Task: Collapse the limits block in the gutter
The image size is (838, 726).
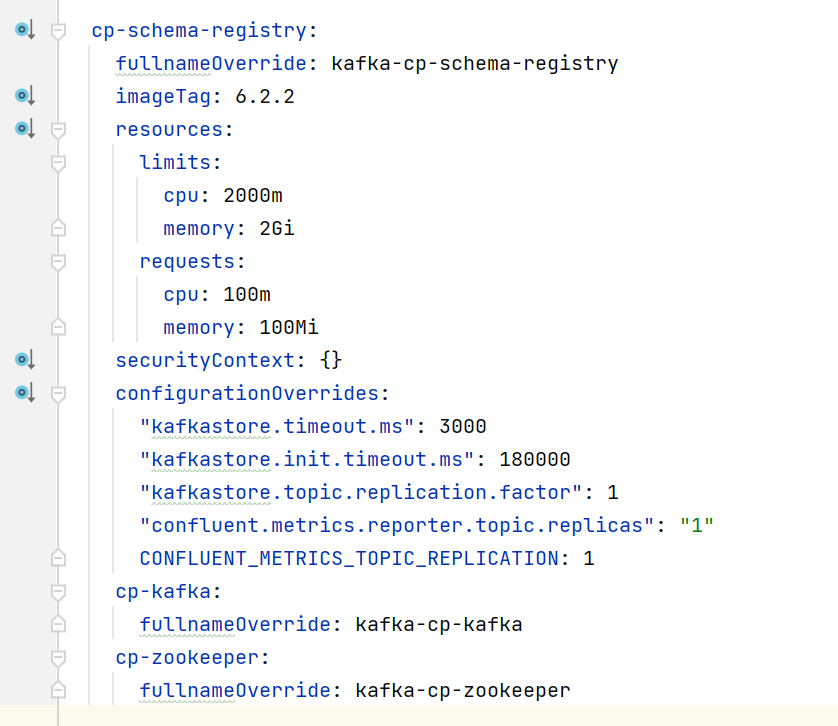Action: pyautogui.click(x=58, y=161)
